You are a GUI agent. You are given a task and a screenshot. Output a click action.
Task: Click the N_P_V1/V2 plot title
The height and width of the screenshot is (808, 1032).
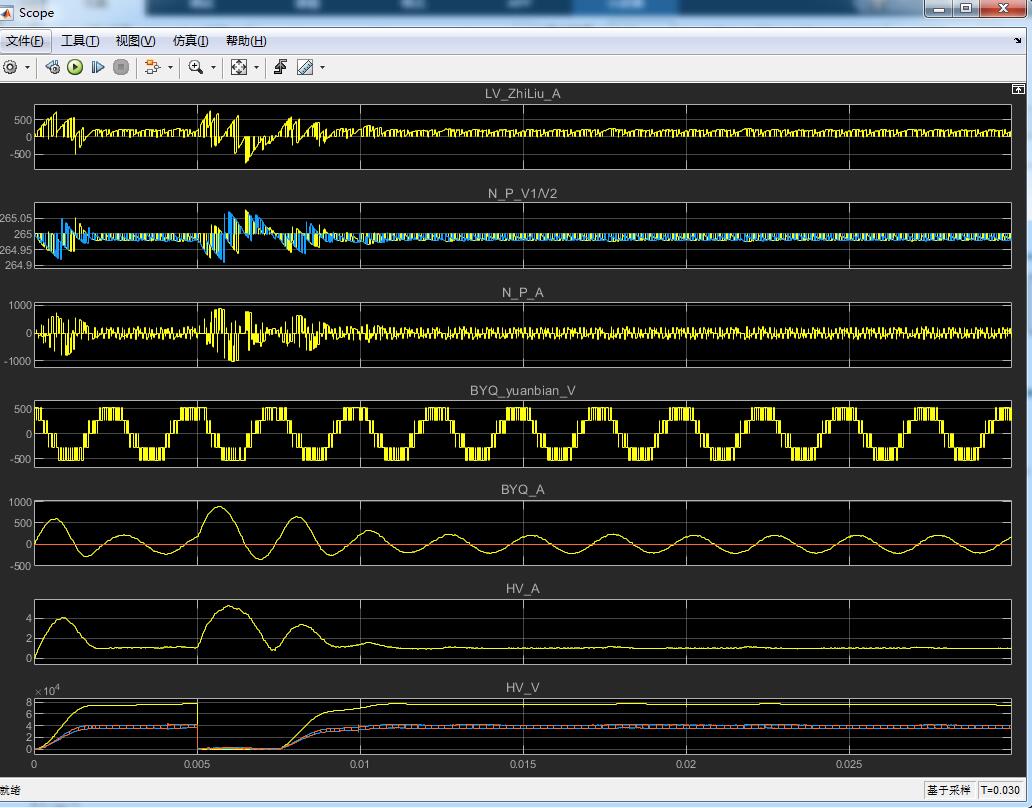tap(523, 193)
